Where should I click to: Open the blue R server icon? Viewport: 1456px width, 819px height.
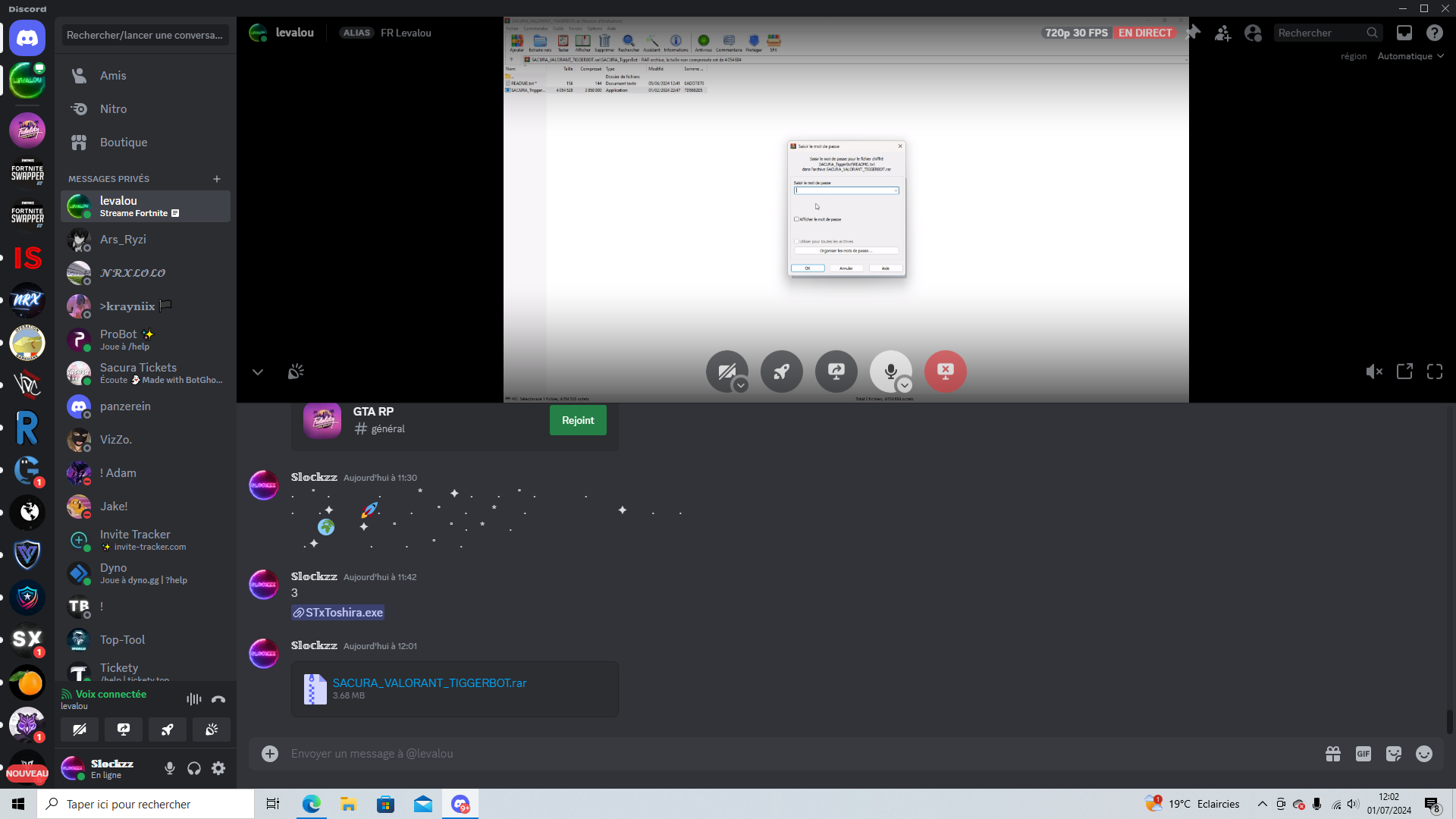click(x=27, y=428)
